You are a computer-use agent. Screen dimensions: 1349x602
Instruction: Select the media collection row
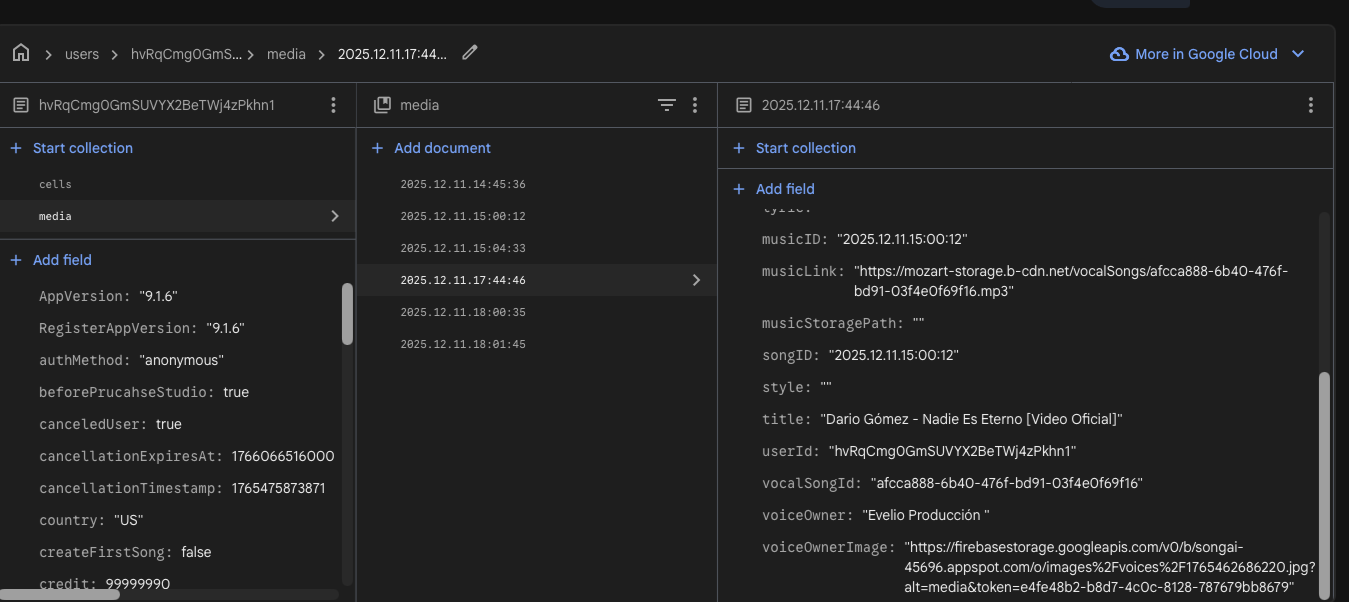tap(178, 216)
